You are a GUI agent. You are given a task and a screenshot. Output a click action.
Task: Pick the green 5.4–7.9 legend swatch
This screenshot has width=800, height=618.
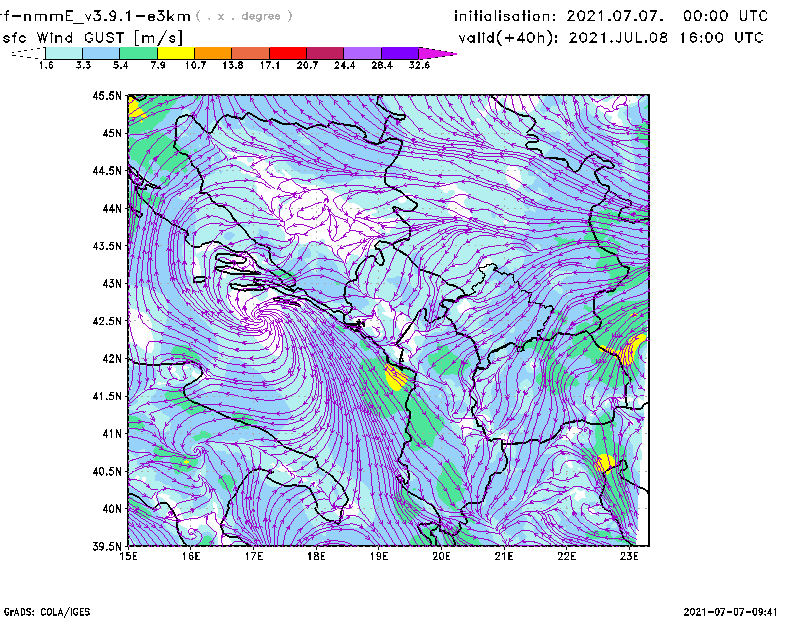pos(138,53)
